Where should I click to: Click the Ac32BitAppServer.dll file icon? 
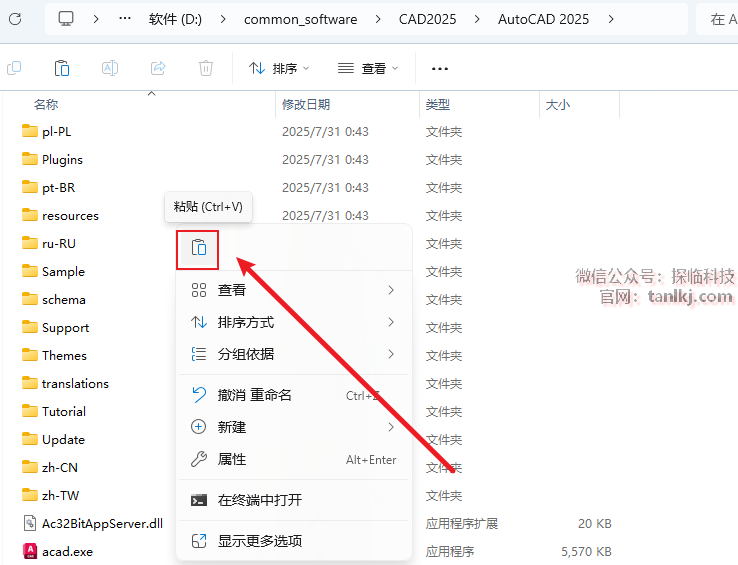point(30,523)
